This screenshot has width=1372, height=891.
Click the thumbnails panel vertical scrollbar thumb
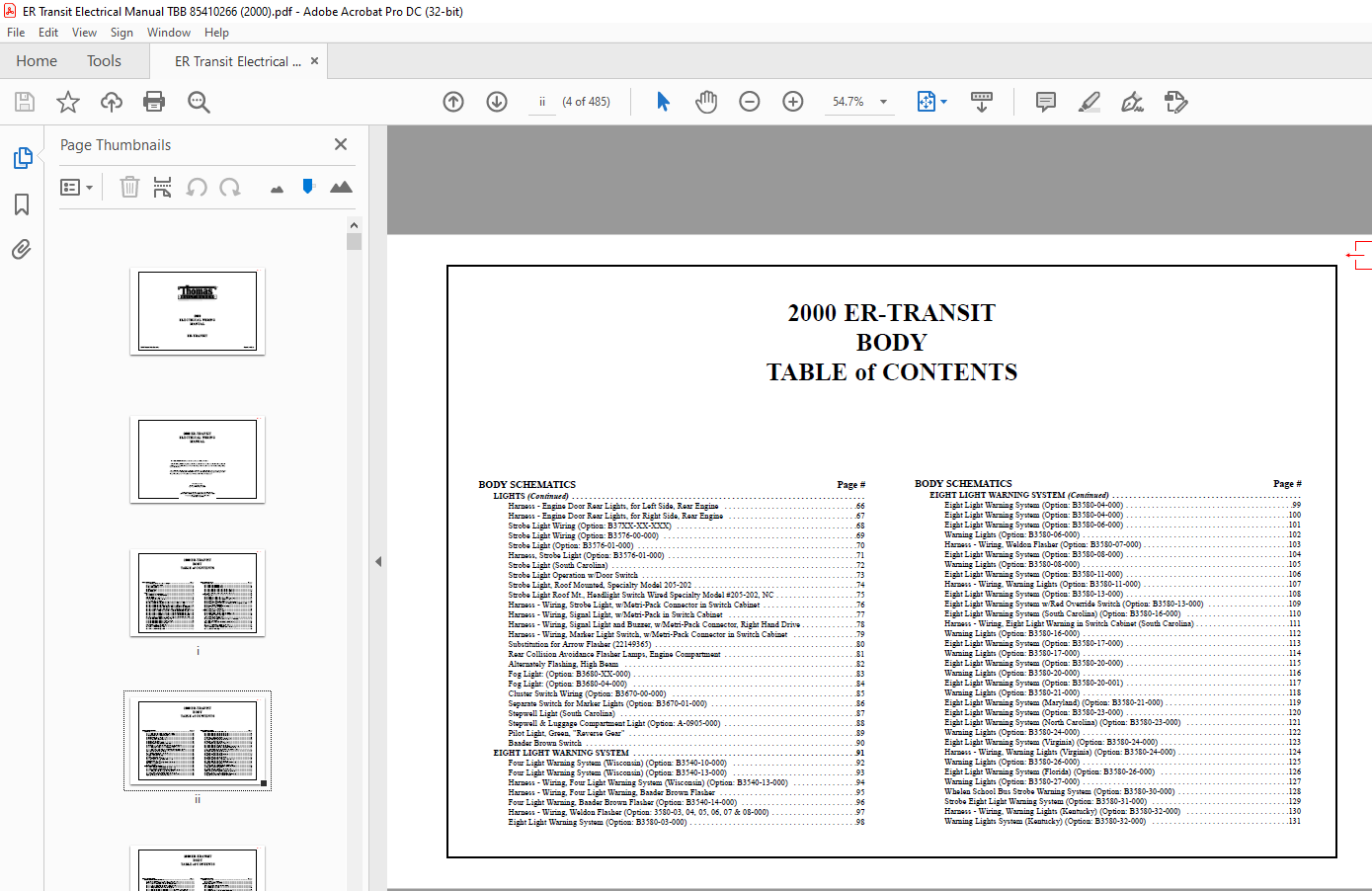(x=355, y=242)
